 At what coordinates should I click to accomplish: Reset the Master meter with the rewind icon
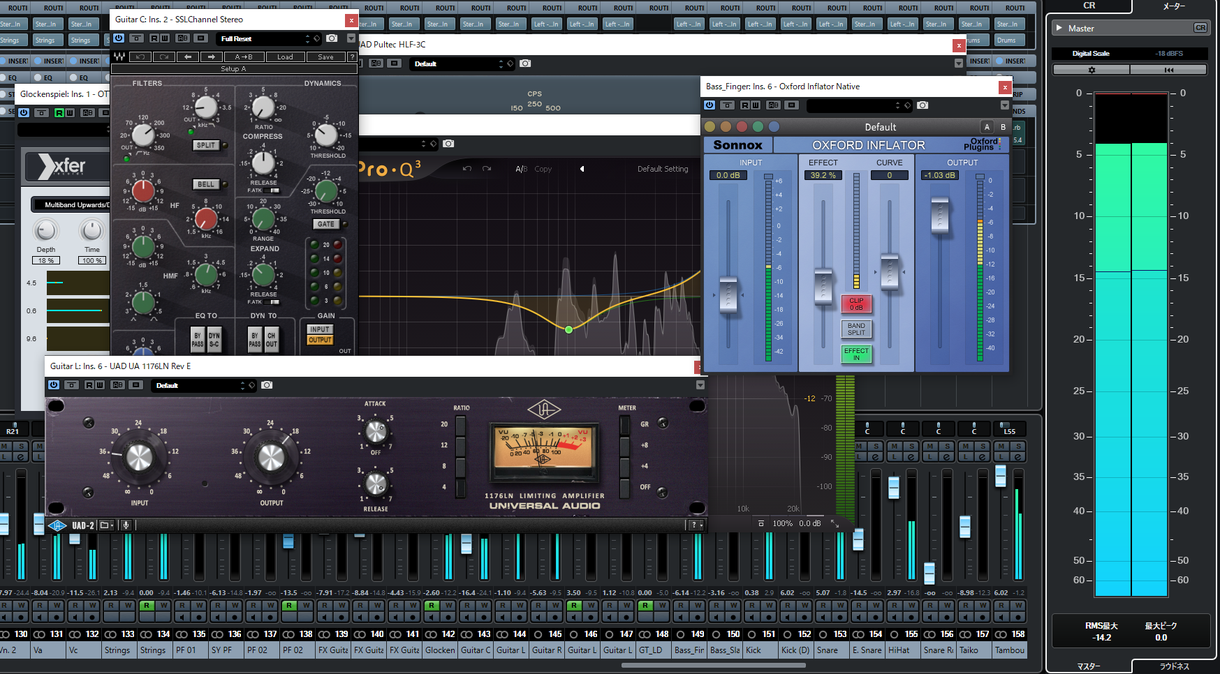point(1170,70)
